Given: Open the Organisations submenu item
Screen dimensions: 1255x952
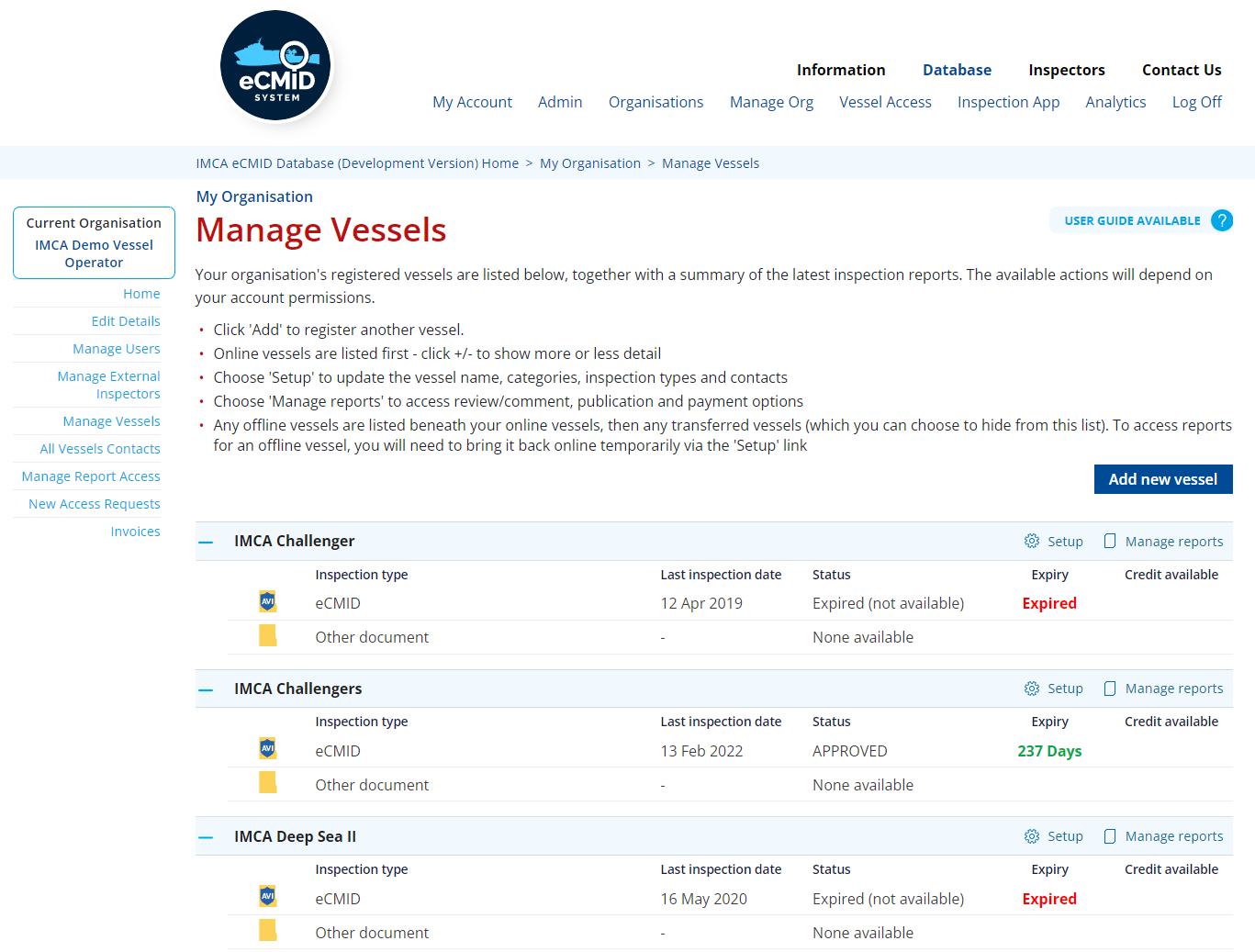Looking at the screenshot, I should (x=656, y=102).
